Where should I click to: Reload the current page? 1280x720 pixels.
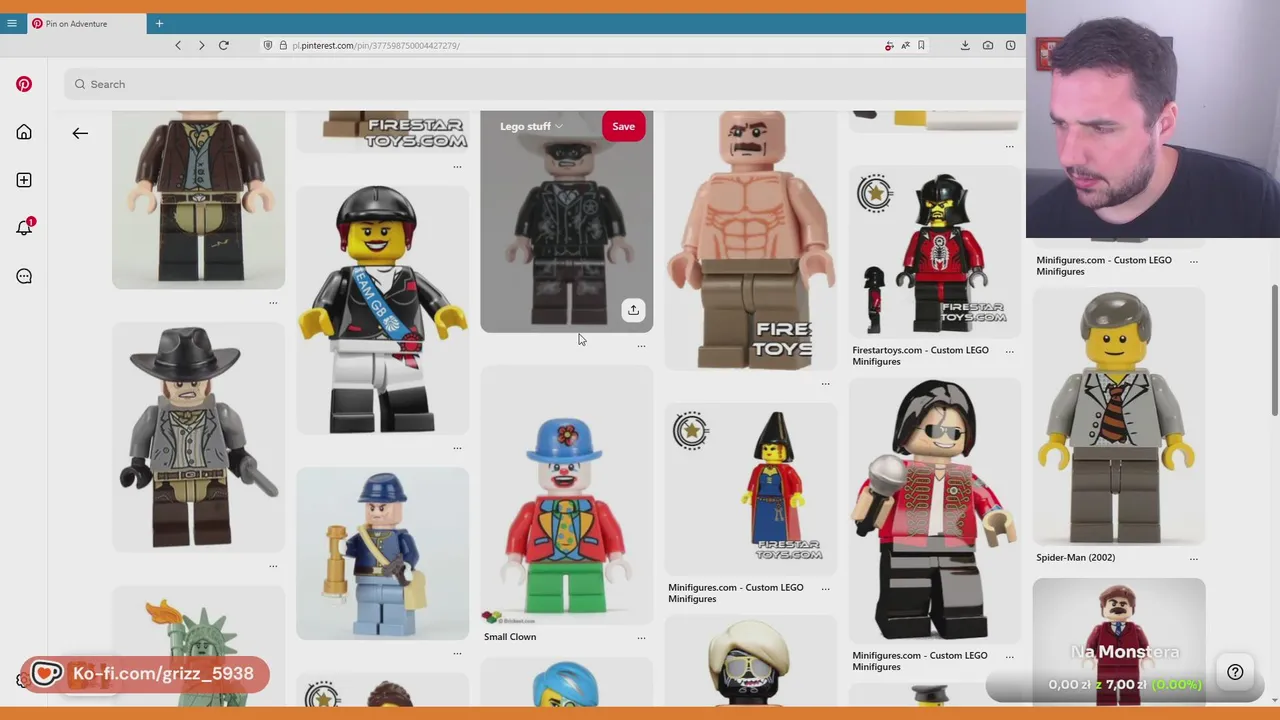click(224, 45)
